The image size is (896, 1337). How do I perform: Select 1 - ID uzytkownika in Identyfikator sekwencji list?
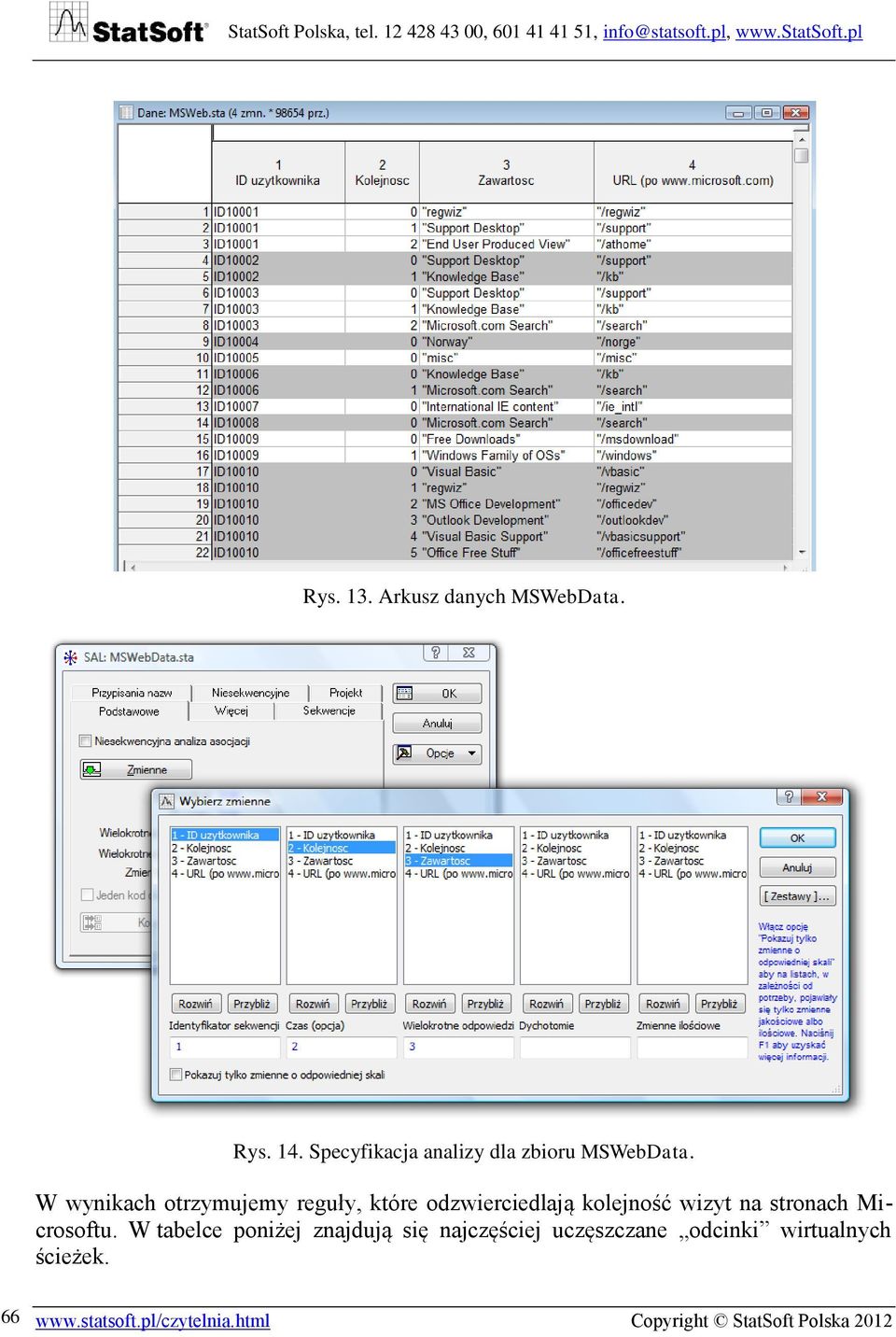point(225,835)
